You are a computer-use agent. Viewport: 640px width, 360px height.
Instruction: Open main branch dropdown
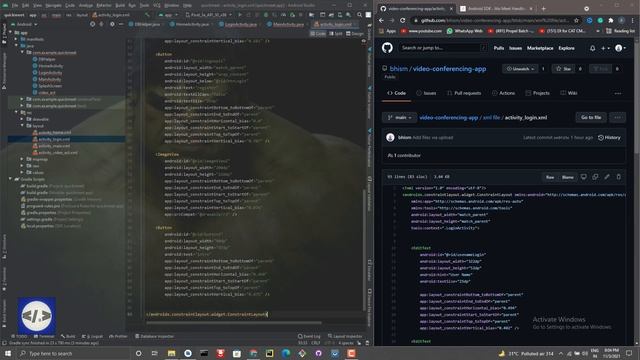pos(400,118)
